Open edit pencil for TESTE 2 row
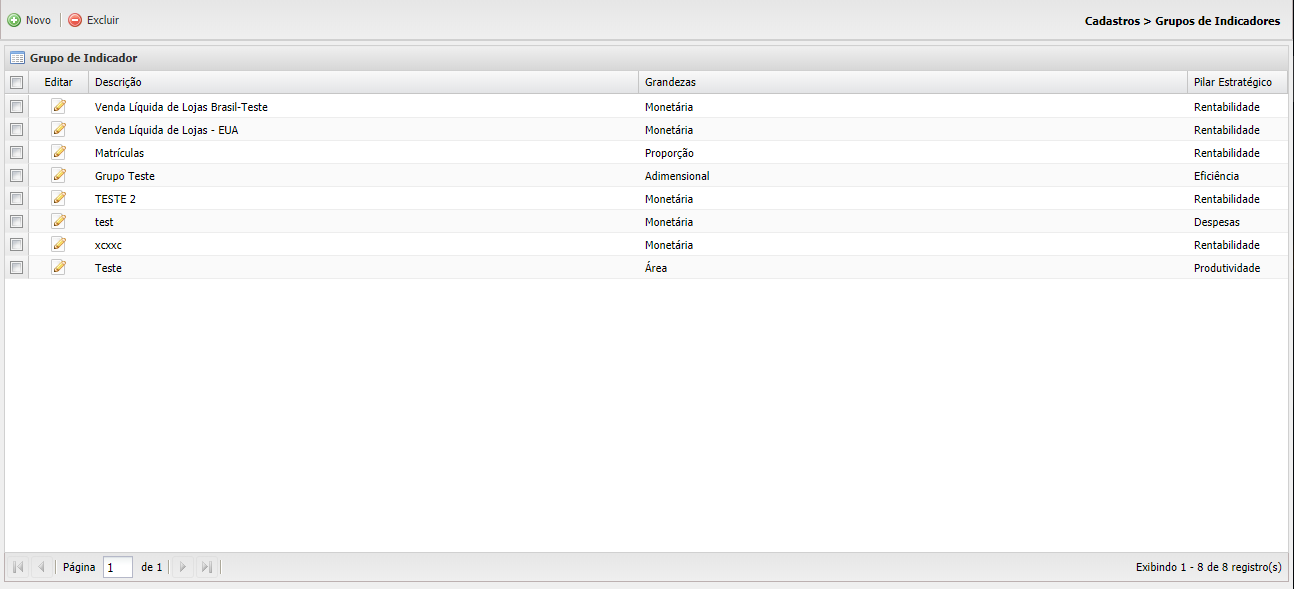Viewport: 1294px width, 589px height. 59,198
